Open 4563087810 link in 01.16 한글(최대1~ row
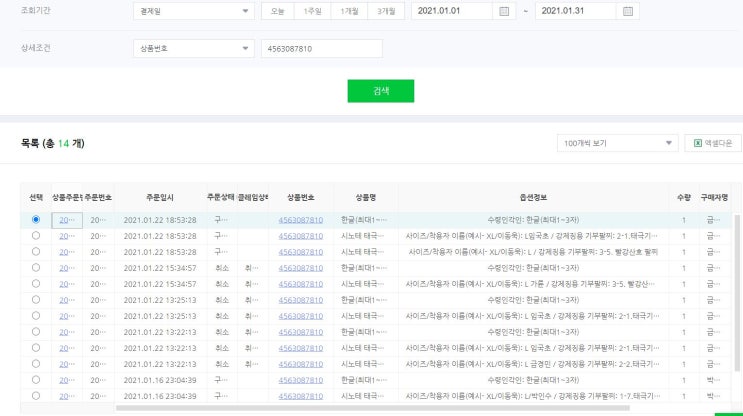The image size is (743, 416). click(x=300, y=380)
